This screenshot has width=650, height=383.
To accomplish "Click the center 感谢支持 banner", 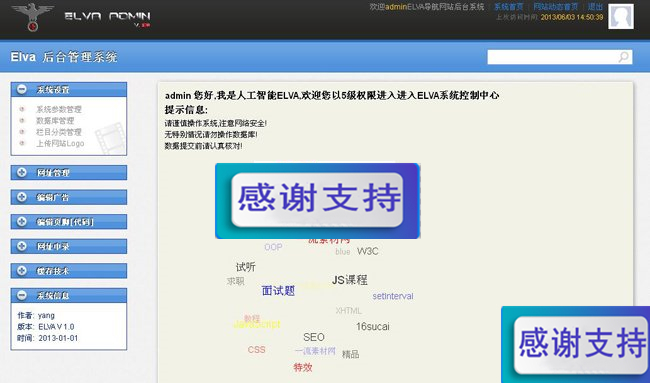I will (318, 201).
